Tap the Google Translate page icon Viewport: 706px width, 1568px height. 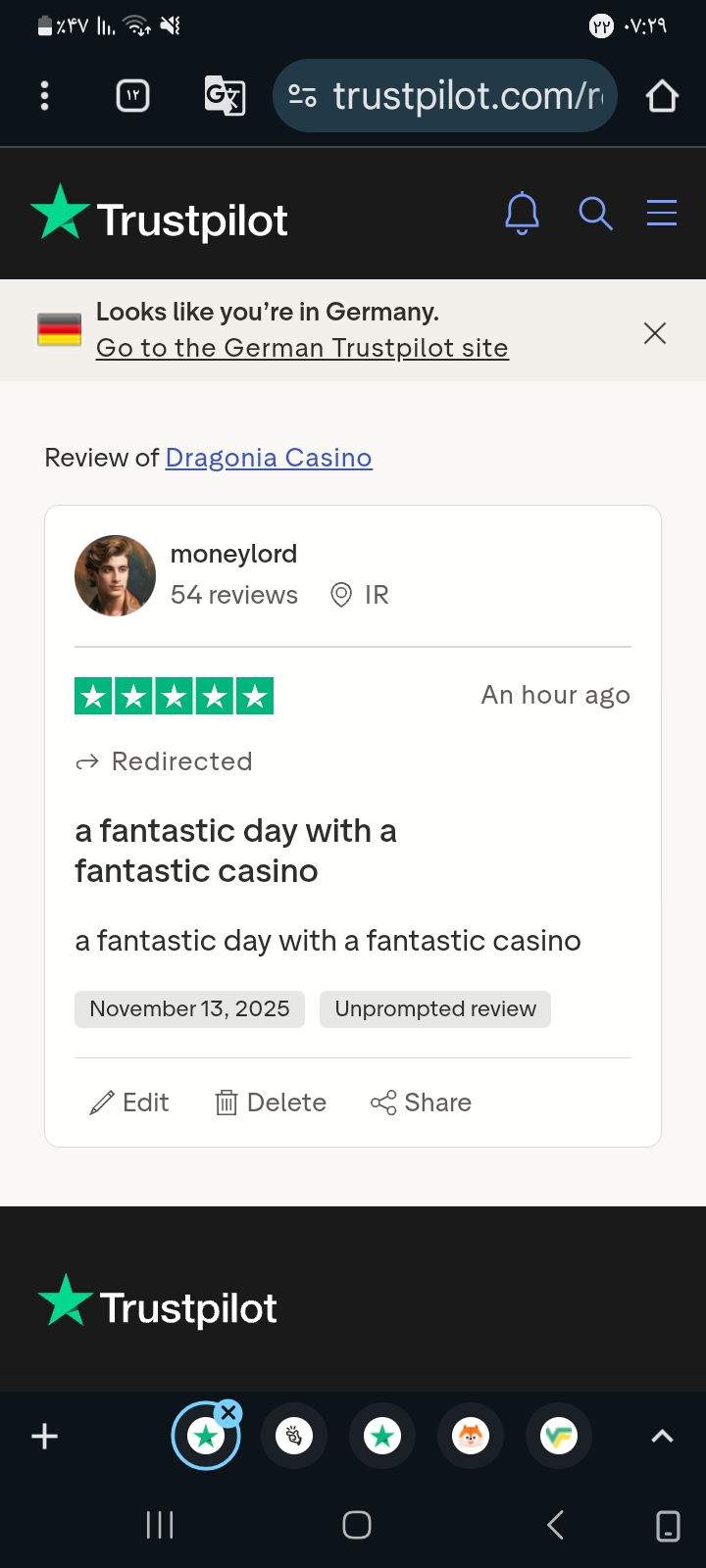pyautogui.click(x=225, y=96)
